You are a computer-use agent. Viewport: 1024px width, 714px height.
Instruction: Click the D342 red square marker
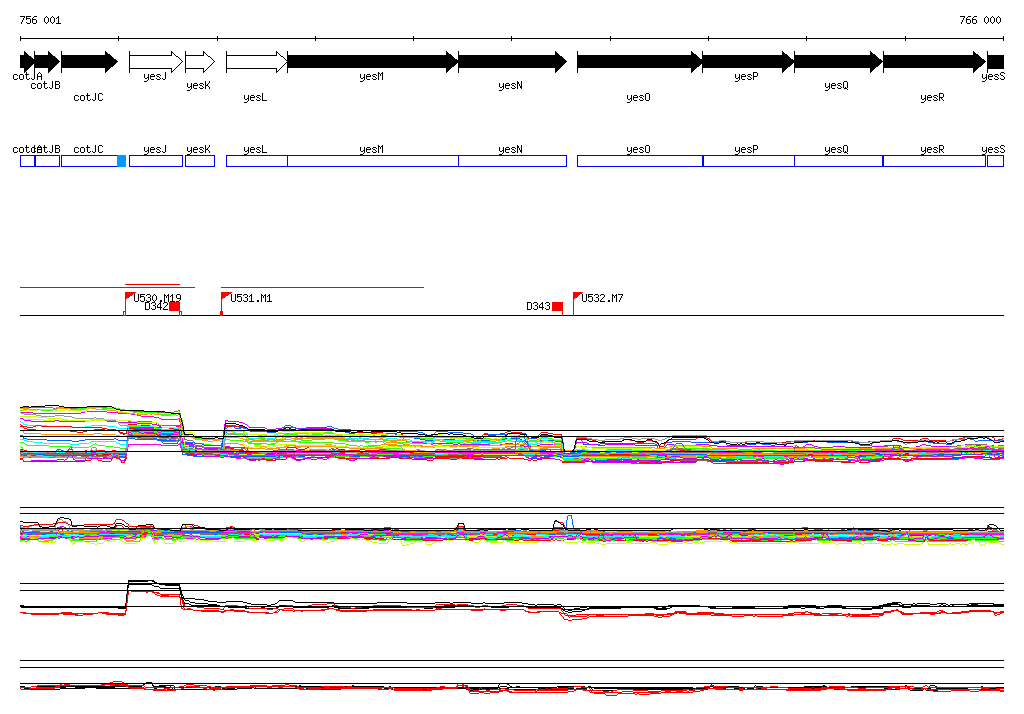(x=174, y=306)
